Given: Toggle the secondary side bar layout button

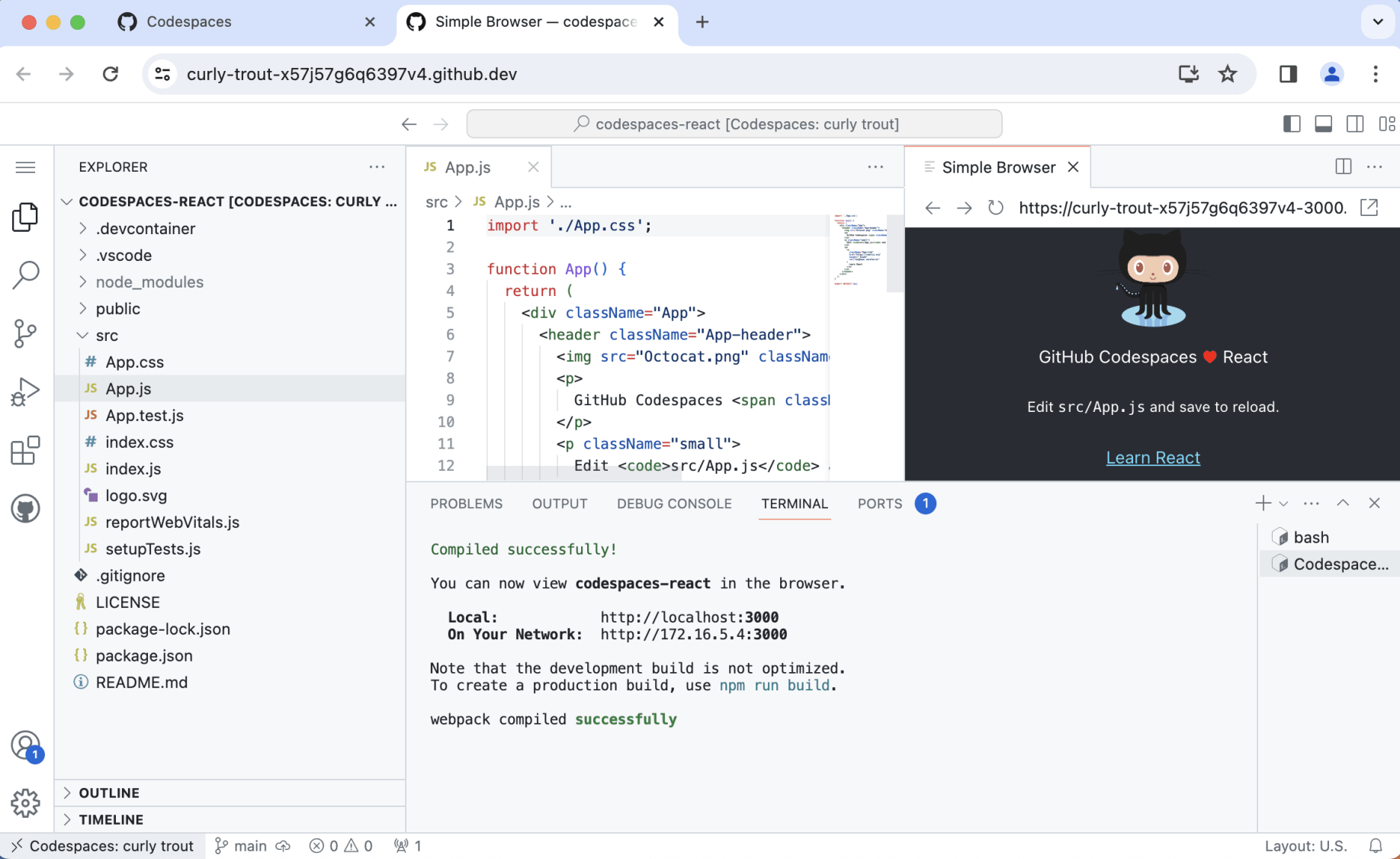Looking at the screenshot, I should tap(1355, 124).
